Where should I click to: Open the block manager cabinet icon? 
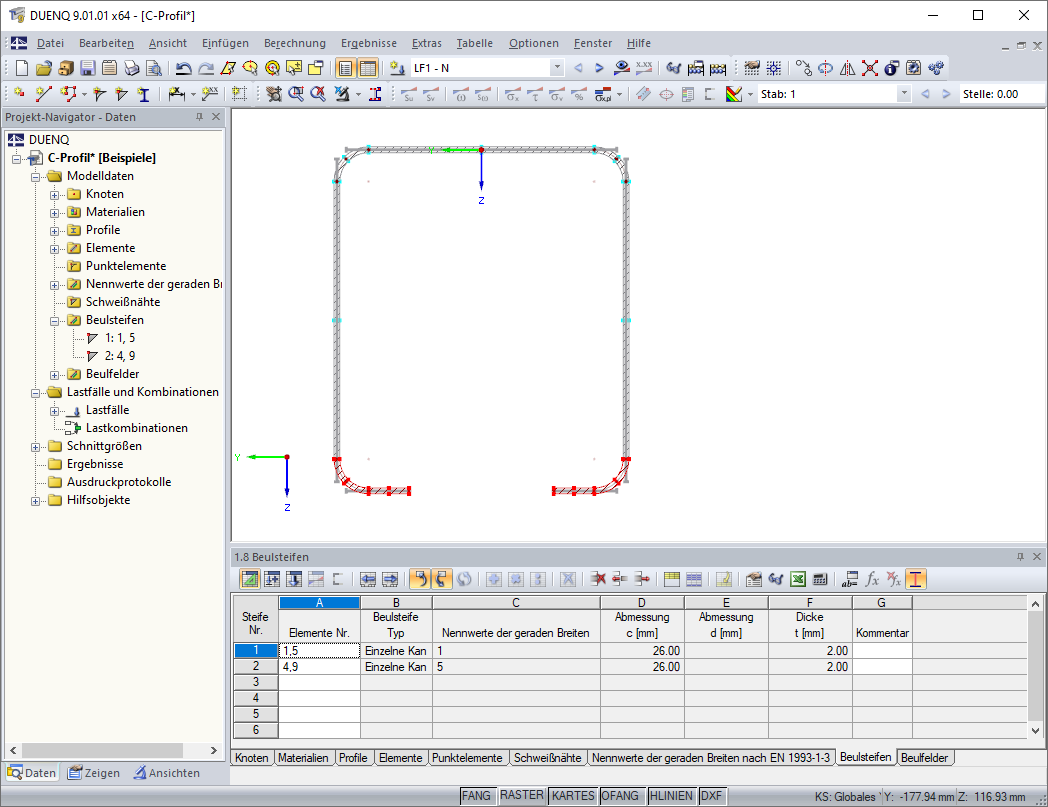point(66,68)
